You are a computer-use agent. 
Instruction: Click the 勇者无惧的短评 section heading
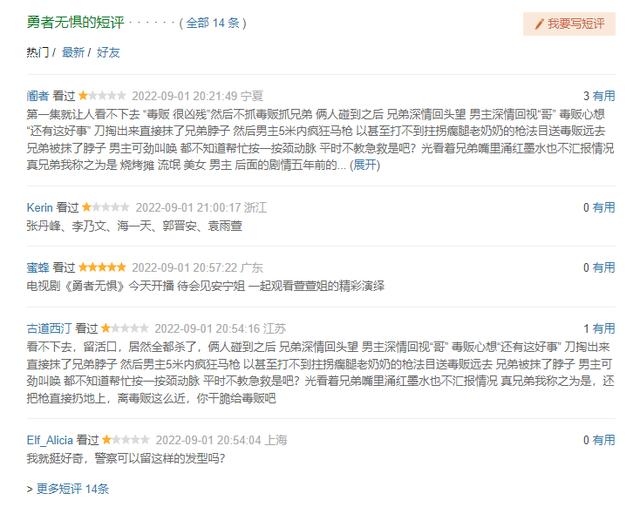pos(75,22)
